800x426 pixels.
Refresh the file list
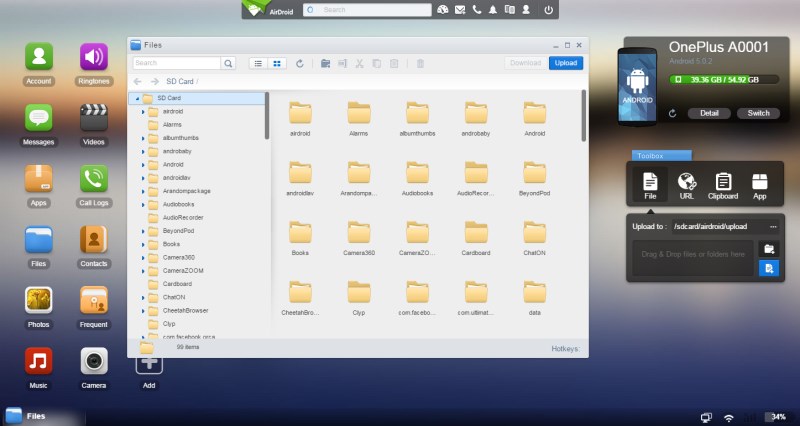tap(300, 63)
